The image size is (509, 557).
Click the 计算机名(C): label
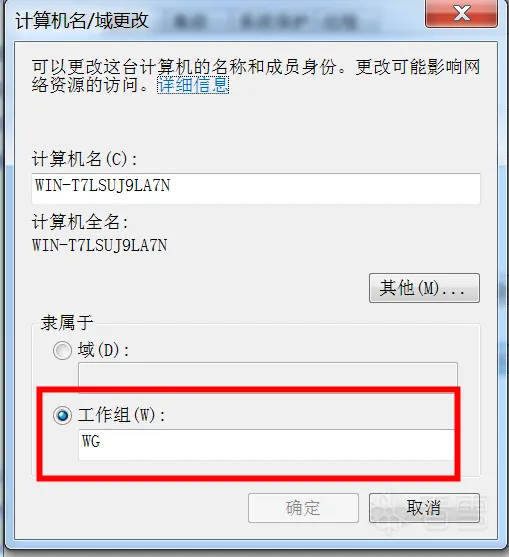pos(85,159)
